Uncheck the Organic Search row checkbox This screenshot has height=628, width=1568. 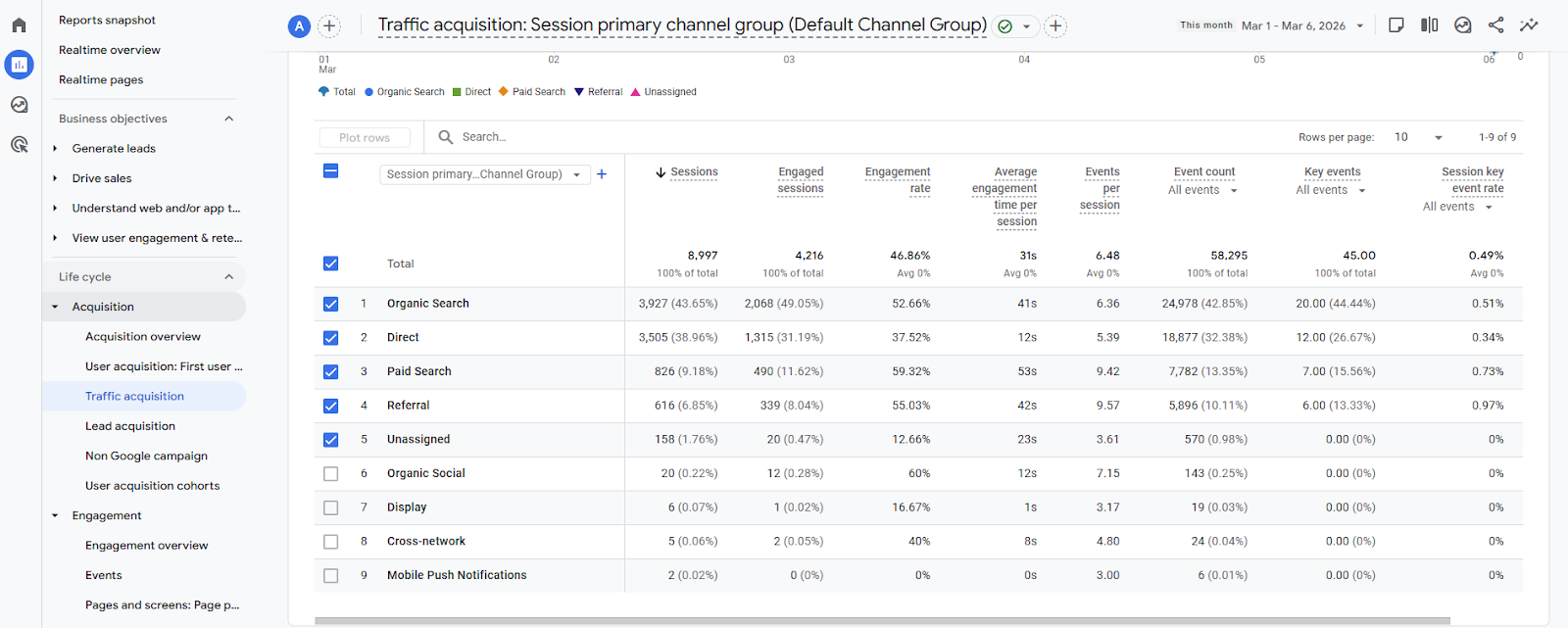pos(331,304)
